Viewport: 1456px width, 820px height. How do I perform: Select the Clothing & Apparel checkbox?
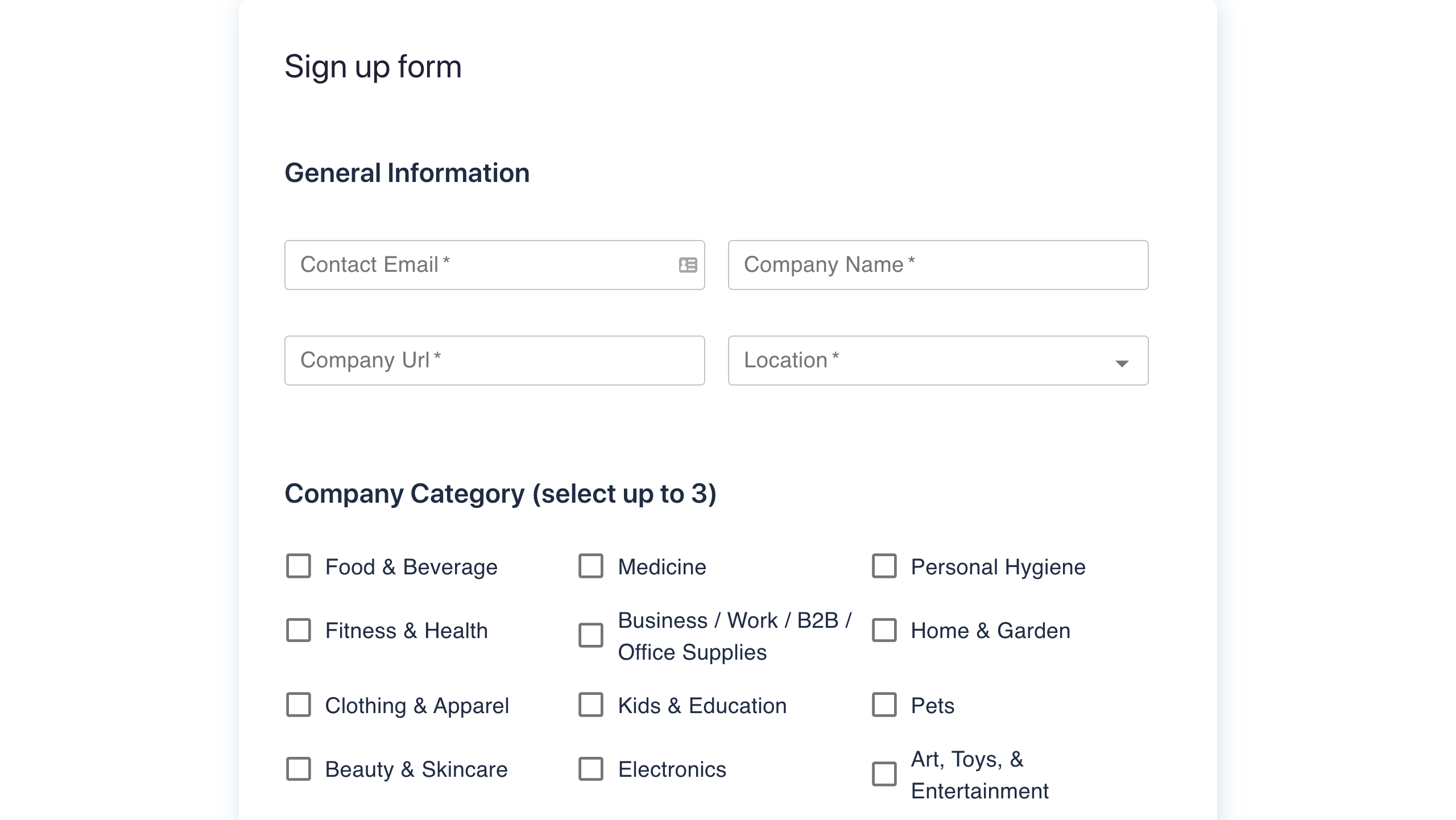(x=299, y=705)
